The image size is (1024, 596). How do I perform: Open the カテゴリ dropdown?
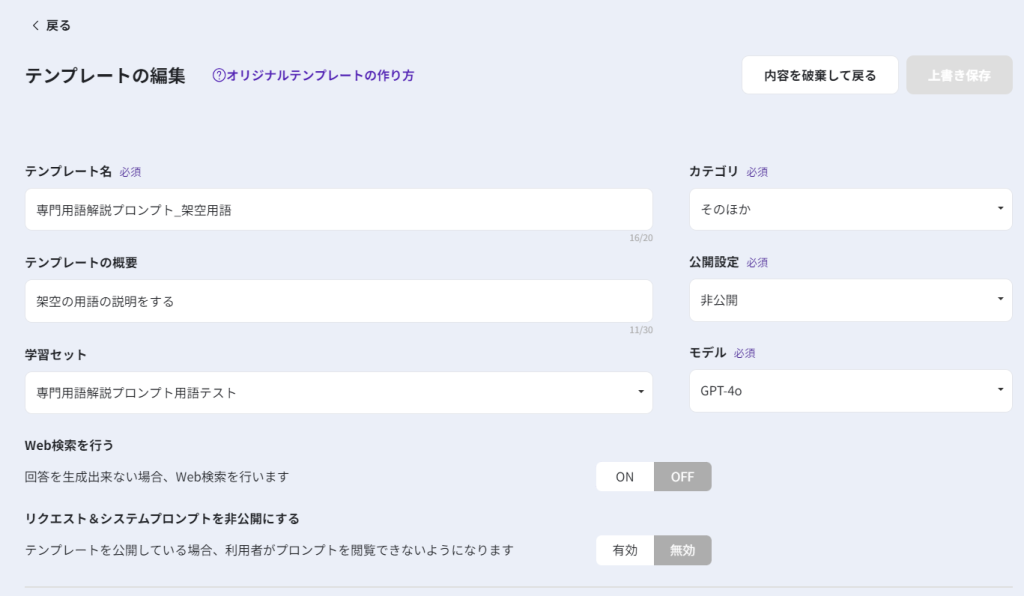tap(850, 210)
